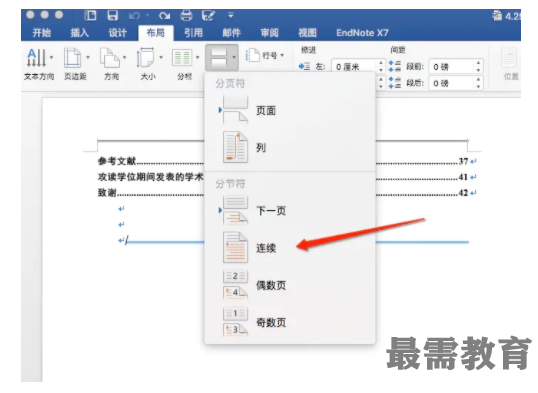Image resolution: width=538 pixels, height=393 pixels.
Task: Click the Print icon in title bar
Action: coord(186,15)
